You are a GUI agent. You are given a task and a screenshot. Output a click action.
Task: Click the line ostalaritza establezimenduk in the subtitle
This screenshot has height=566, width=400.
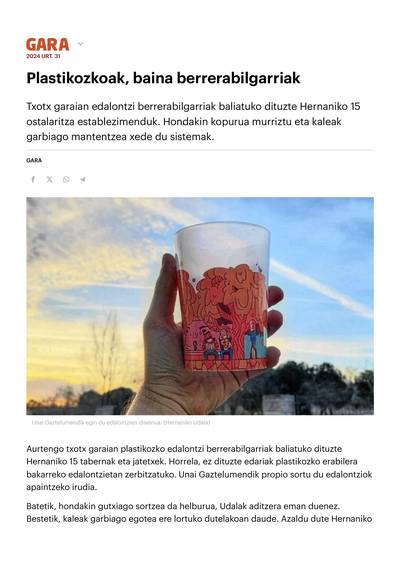pyautogui.click(x=92, y=122)
